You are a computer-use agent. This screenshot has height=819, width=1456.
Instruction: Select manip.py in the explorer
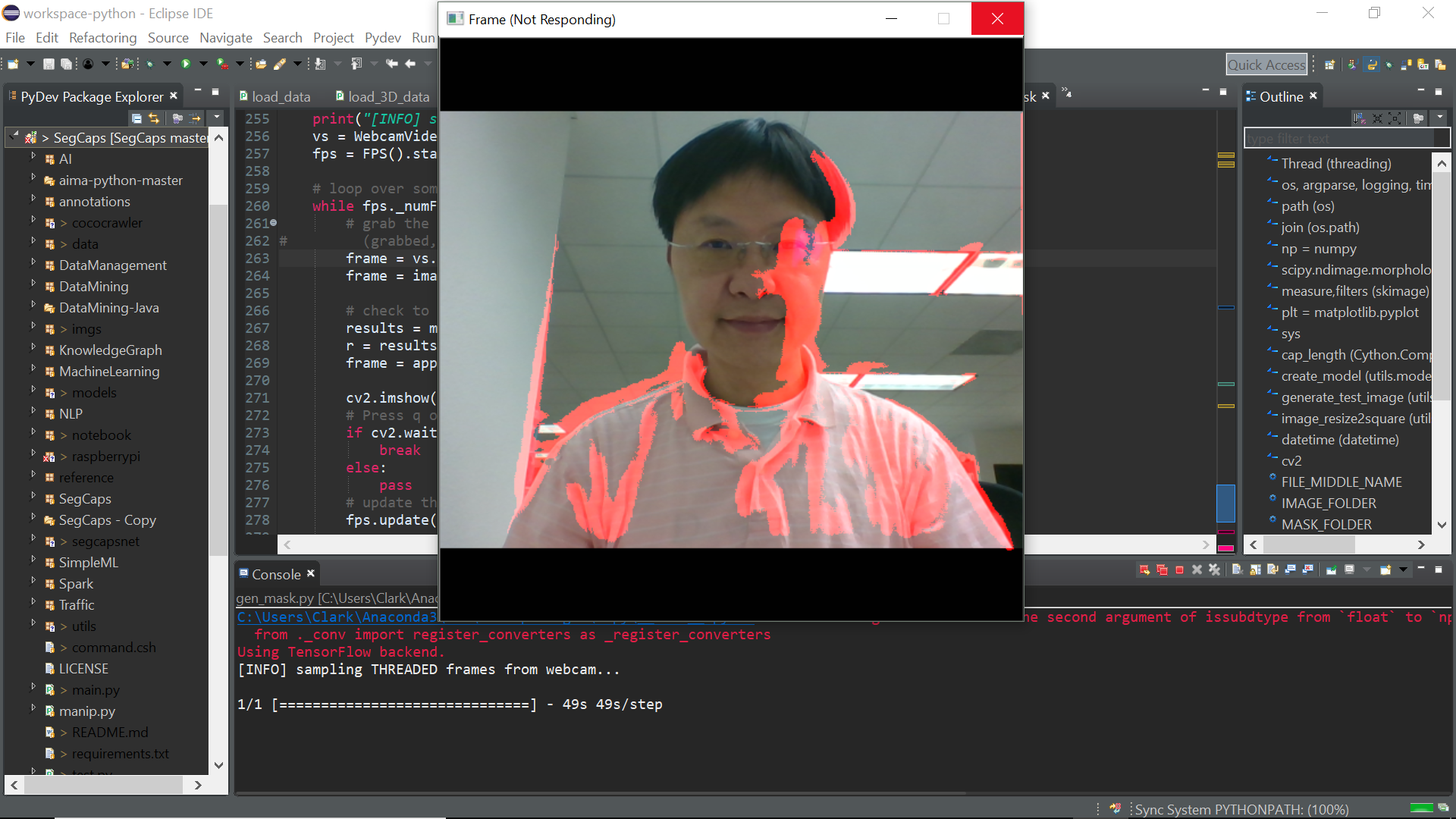(86, 711)
